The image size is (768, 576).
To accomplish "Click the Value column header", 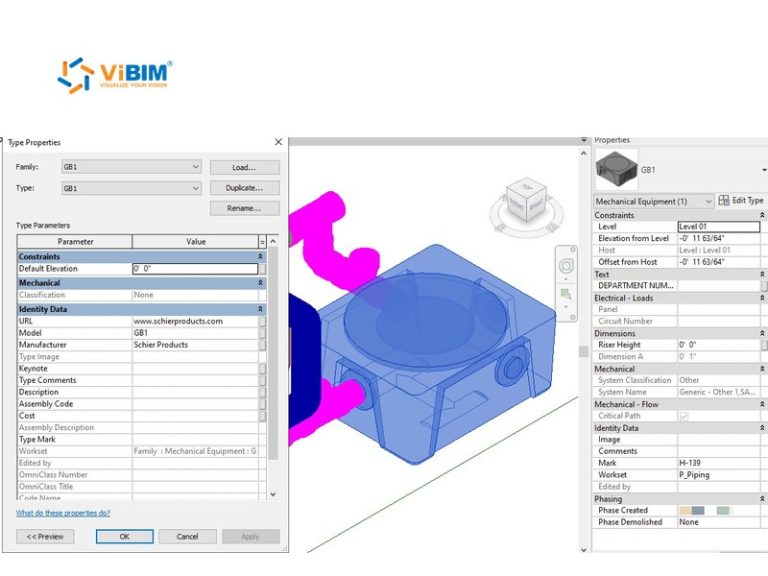I will pyautogui.click(x=195, y=241).
